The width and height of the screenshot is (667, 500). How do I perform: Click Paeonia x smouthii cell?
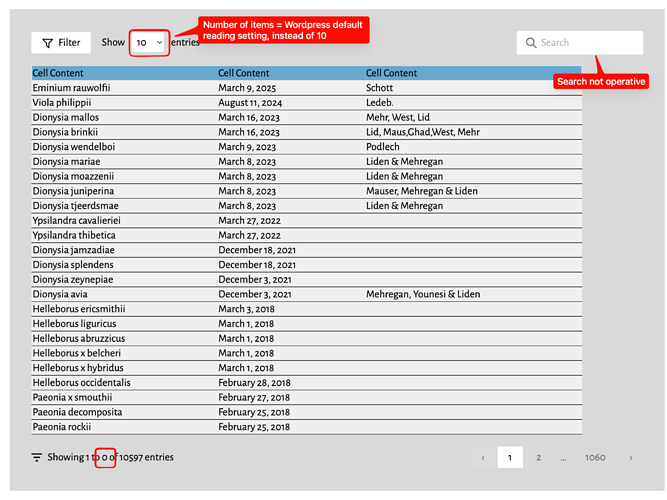coord(72,397)
